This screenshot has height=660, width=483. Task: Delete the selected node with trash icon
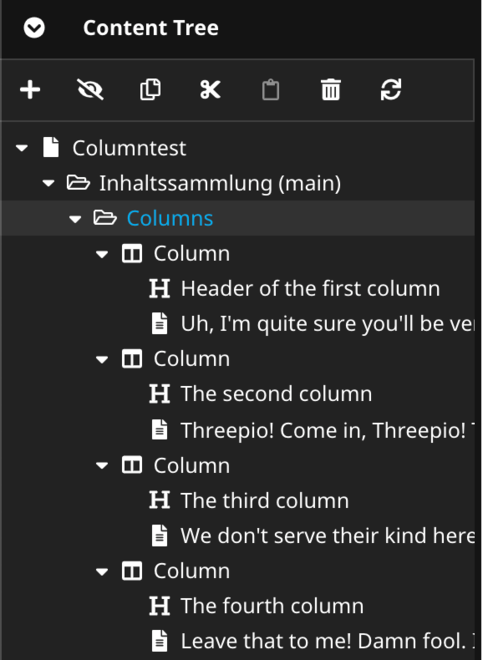click(x=331, y=90)
